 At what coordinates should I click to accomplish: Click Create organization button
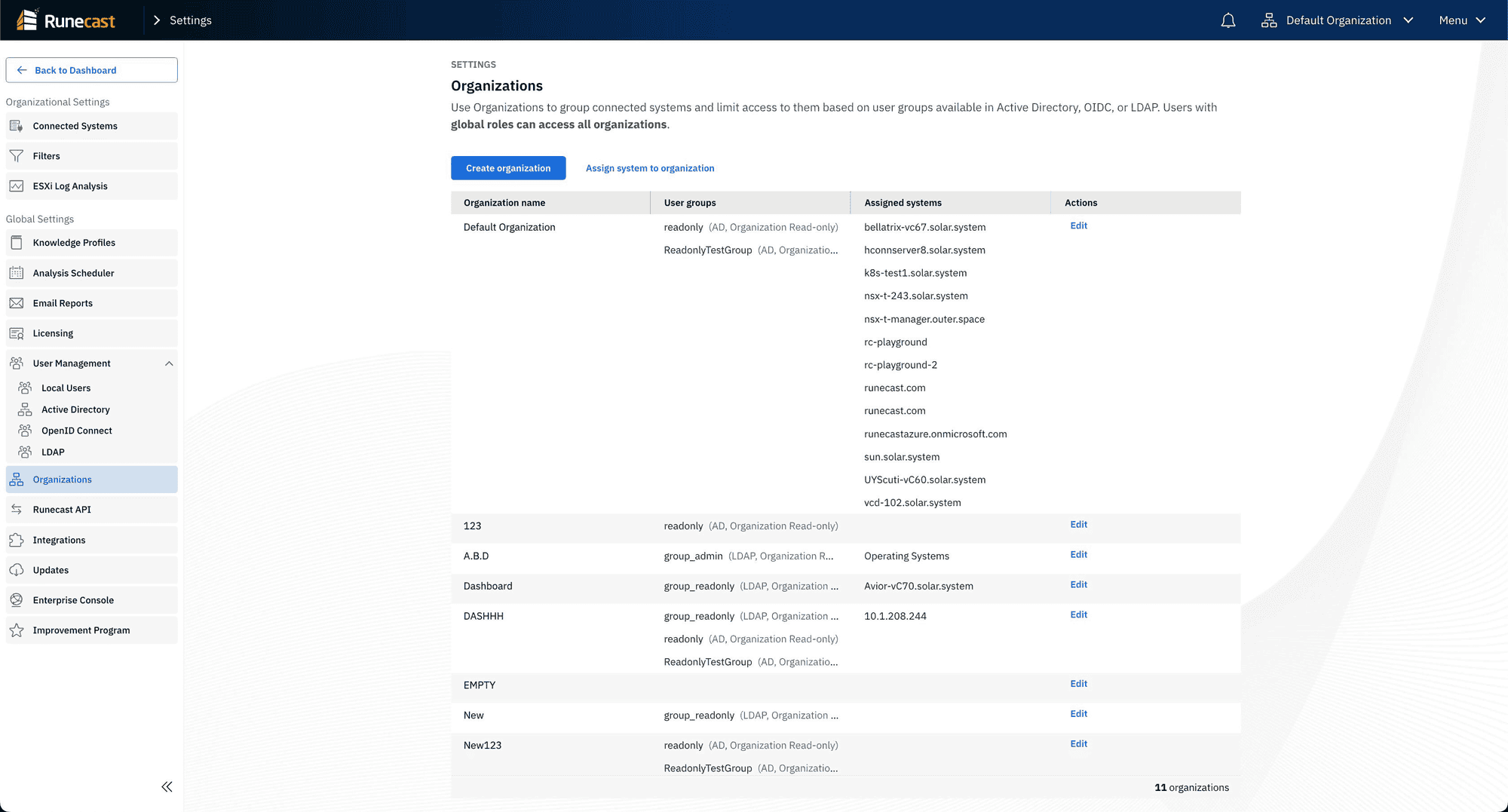pos(508,168)
